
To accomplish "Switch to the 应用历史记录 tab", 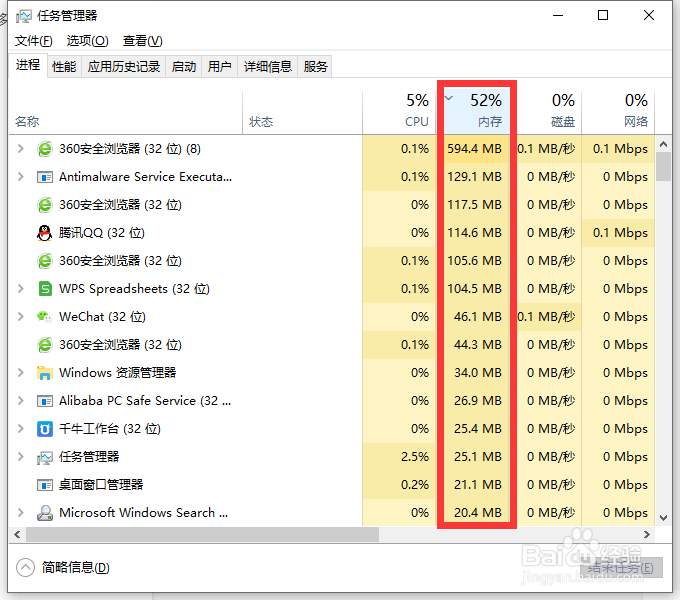I will click(x=124, y=67).
